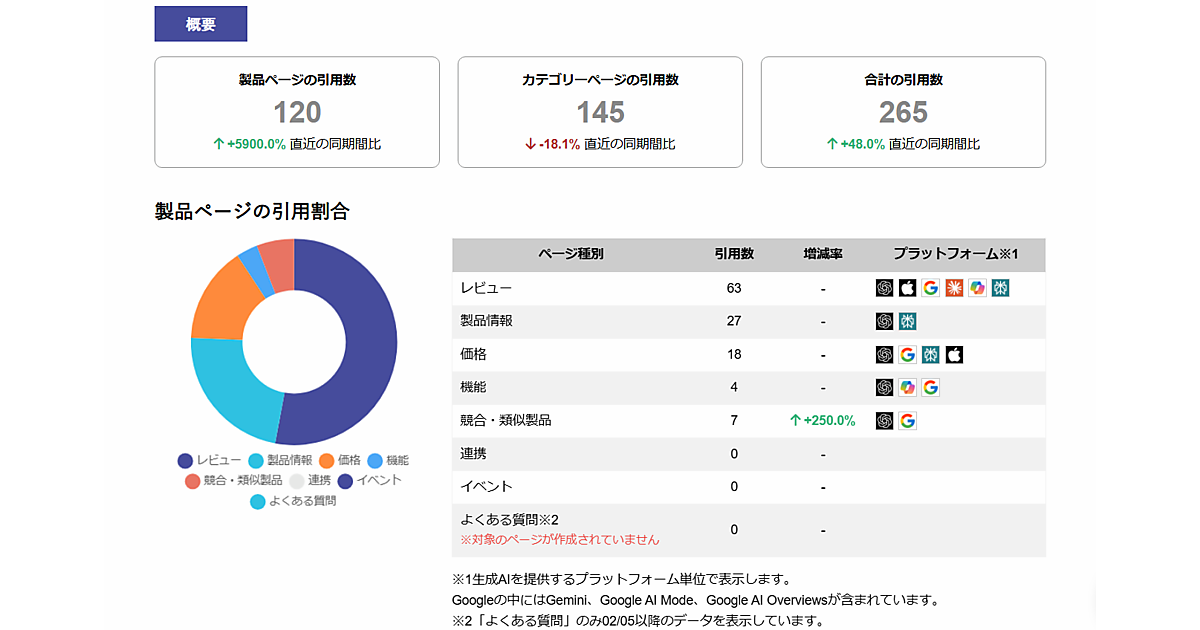Open the 製品ページの引用数 summary card
Image resolution: width=1200 pixels, height=630 pixels.
[x=297, y=112]
